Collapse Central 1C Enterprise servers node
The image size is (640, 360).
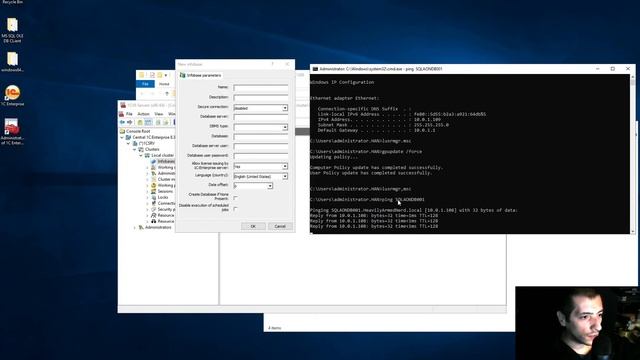tap(122, 138)
